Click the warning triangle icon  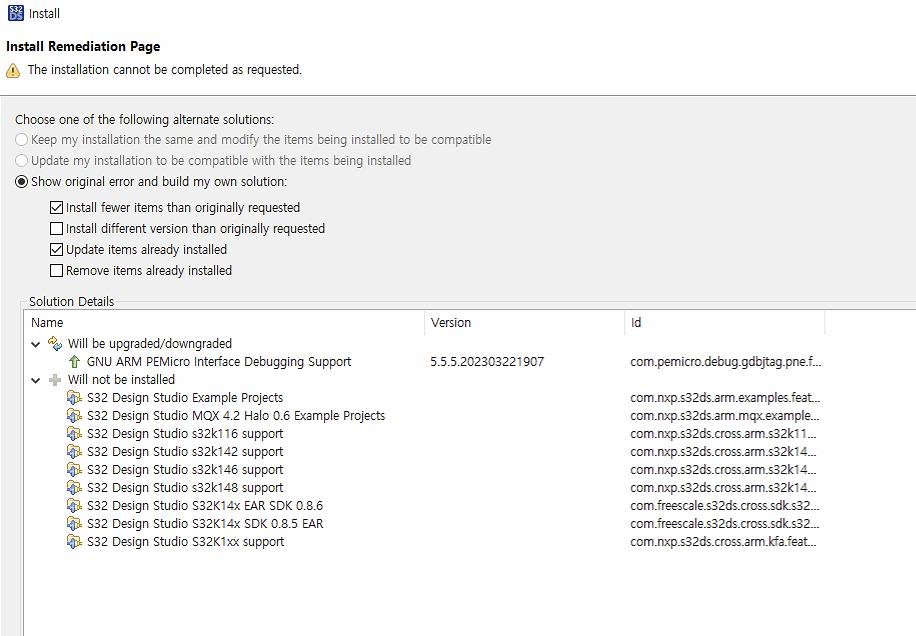(x=13, y=70)
